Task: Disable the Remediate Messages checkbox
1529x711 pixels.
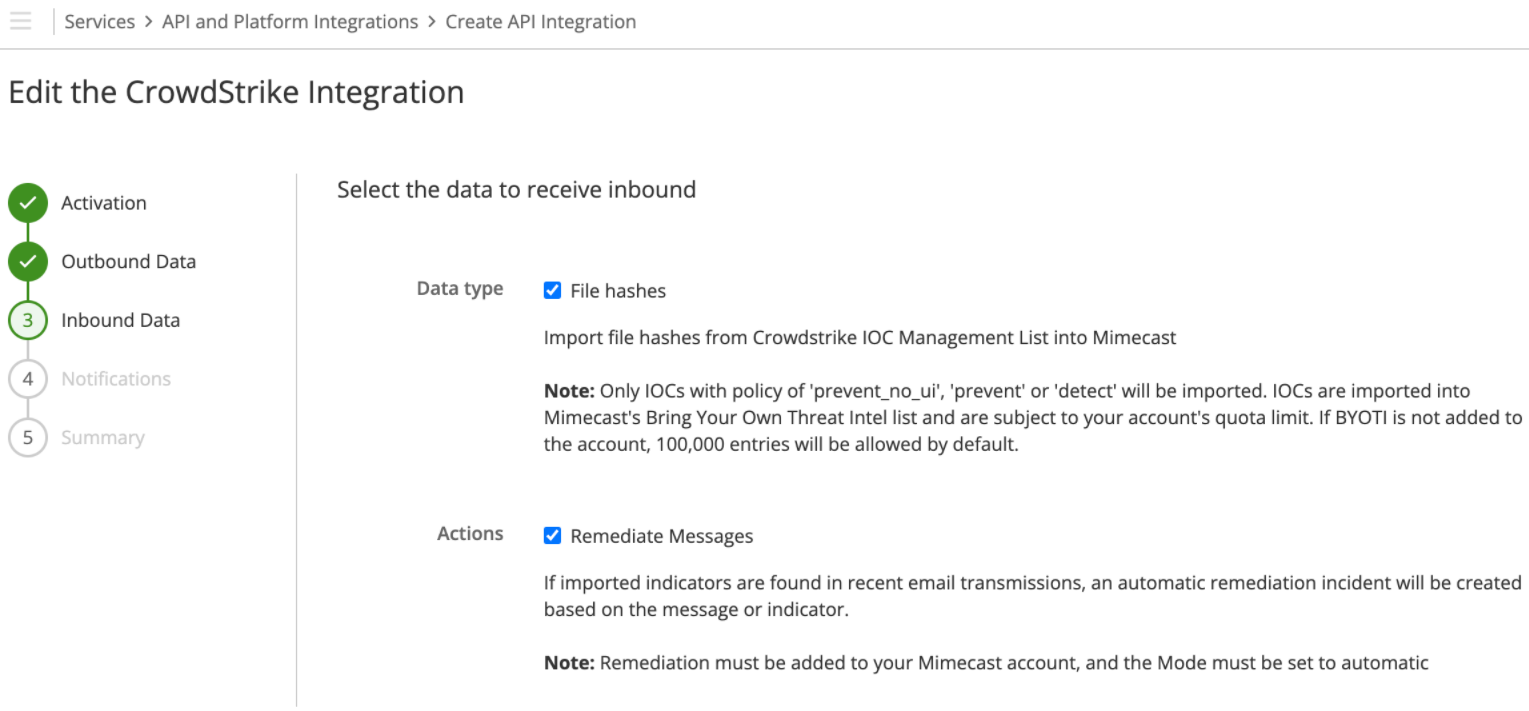Action: (x=552, y=536)
